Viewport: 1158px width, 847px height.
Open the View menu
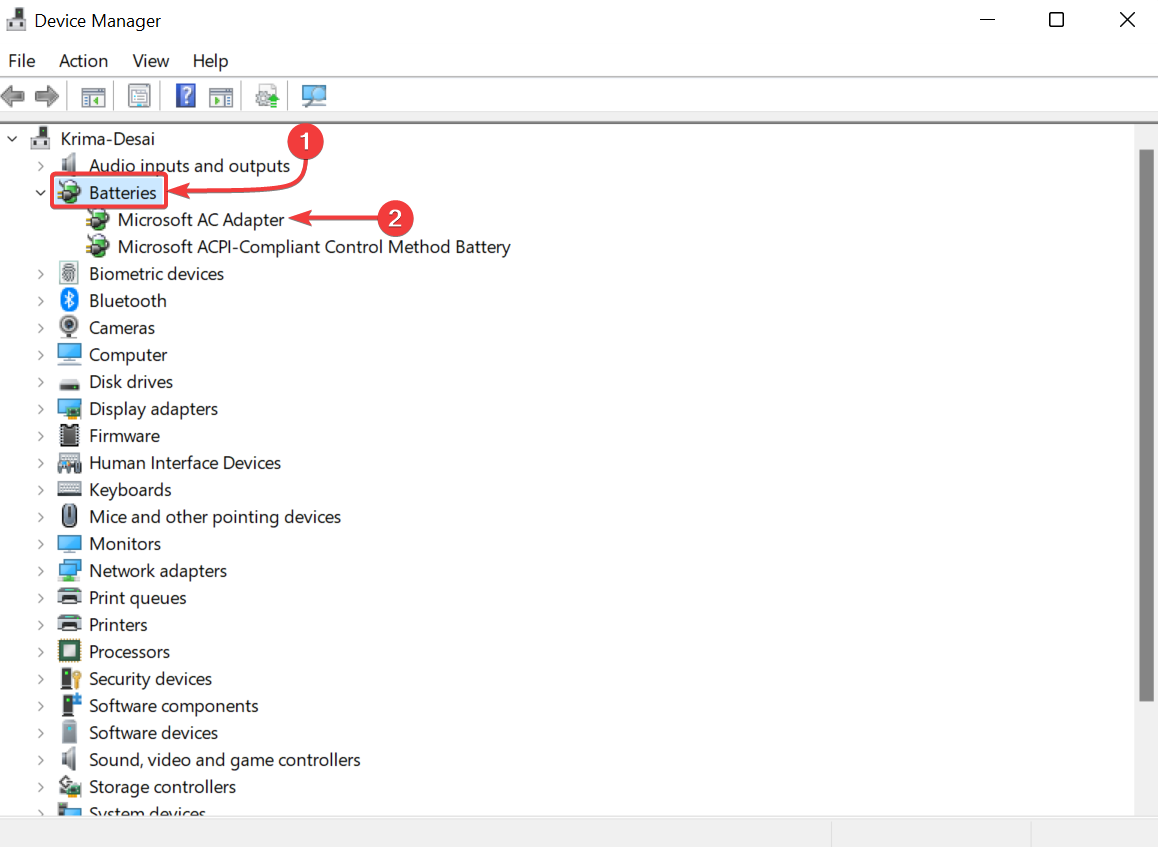151,61
